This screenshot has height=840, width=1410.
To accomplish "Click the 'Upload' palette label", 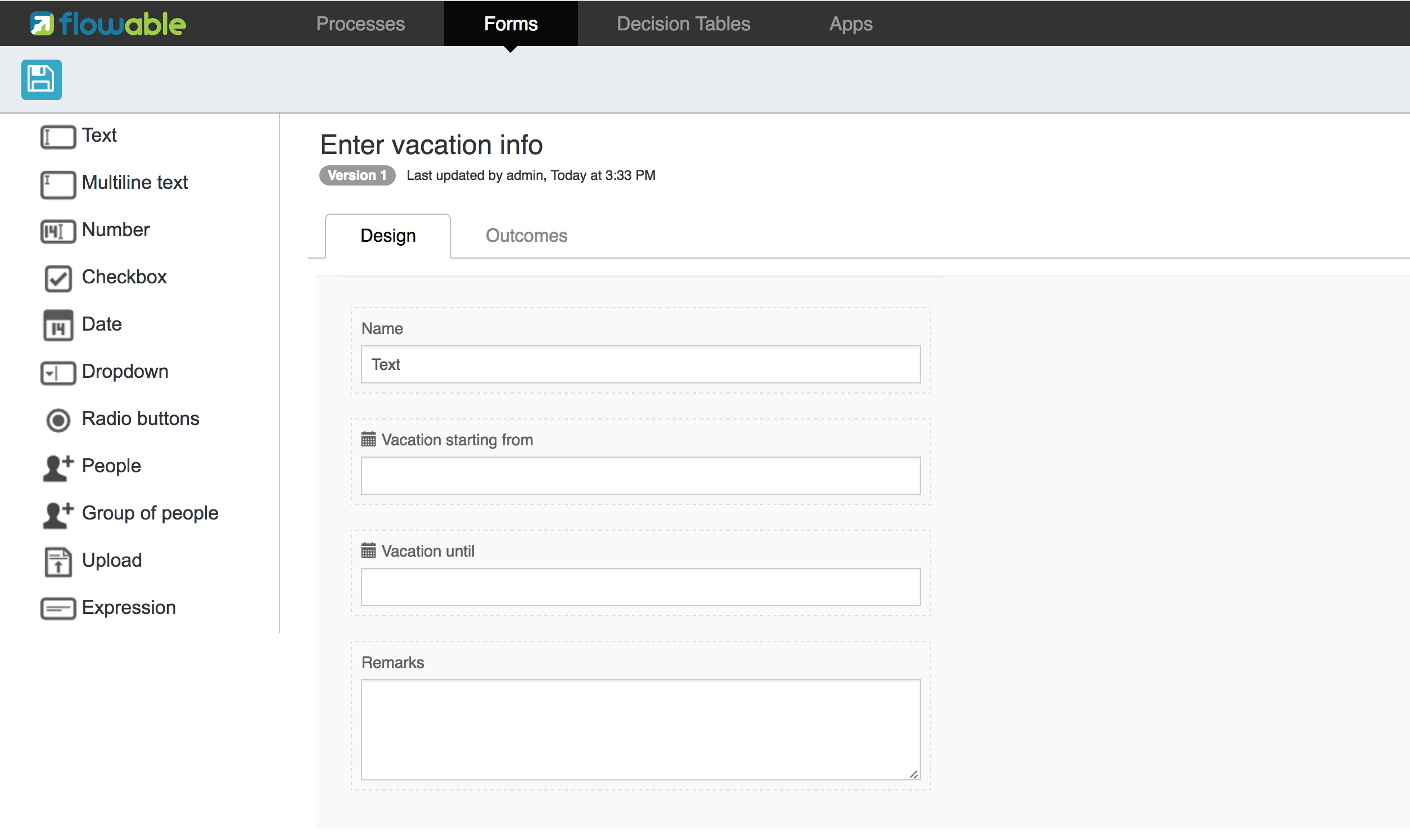I will pyautogui.click(x=112, y=561).
